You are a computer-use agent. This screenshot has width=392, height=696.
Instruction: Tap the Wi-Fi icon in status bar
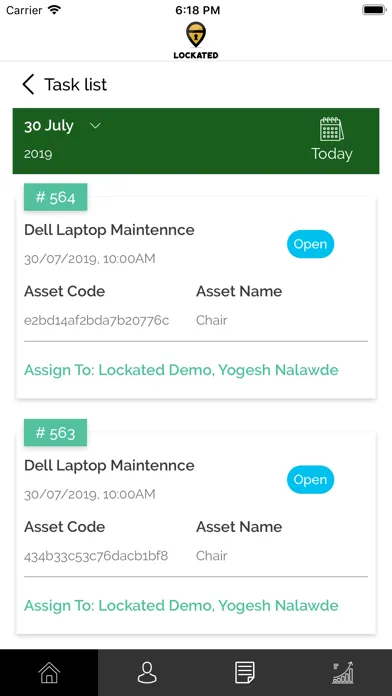pos(54,10)
